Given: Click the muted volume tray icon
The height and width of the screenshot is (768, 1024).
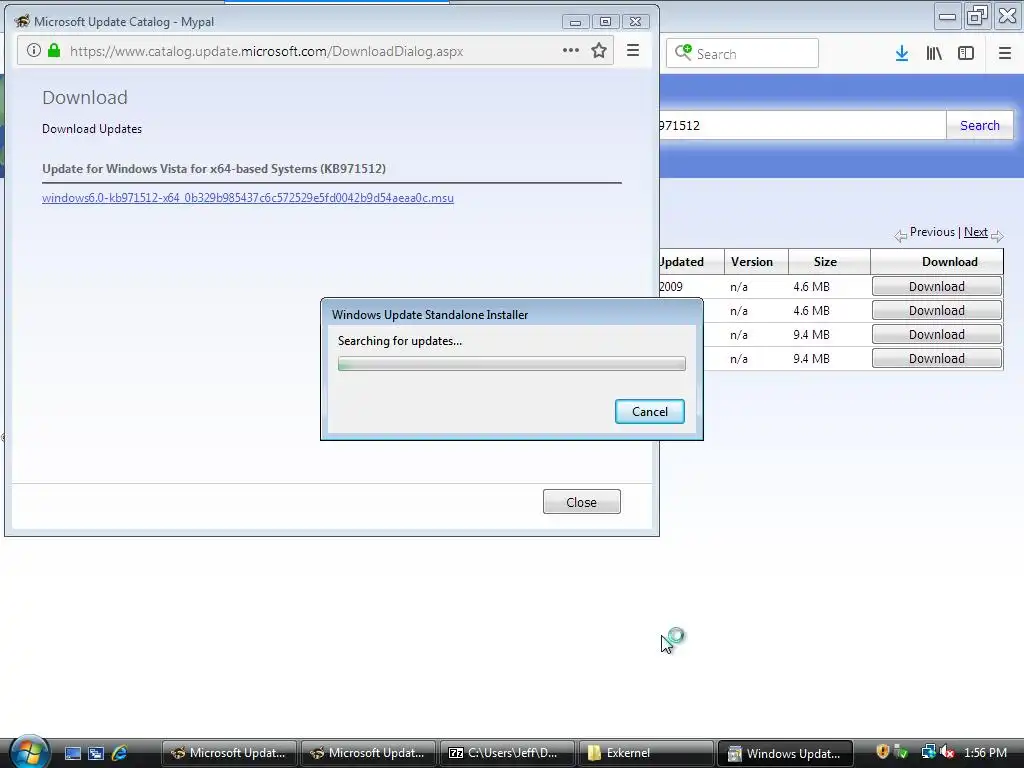Looking at the screenshot, I should tap(946, 752).
